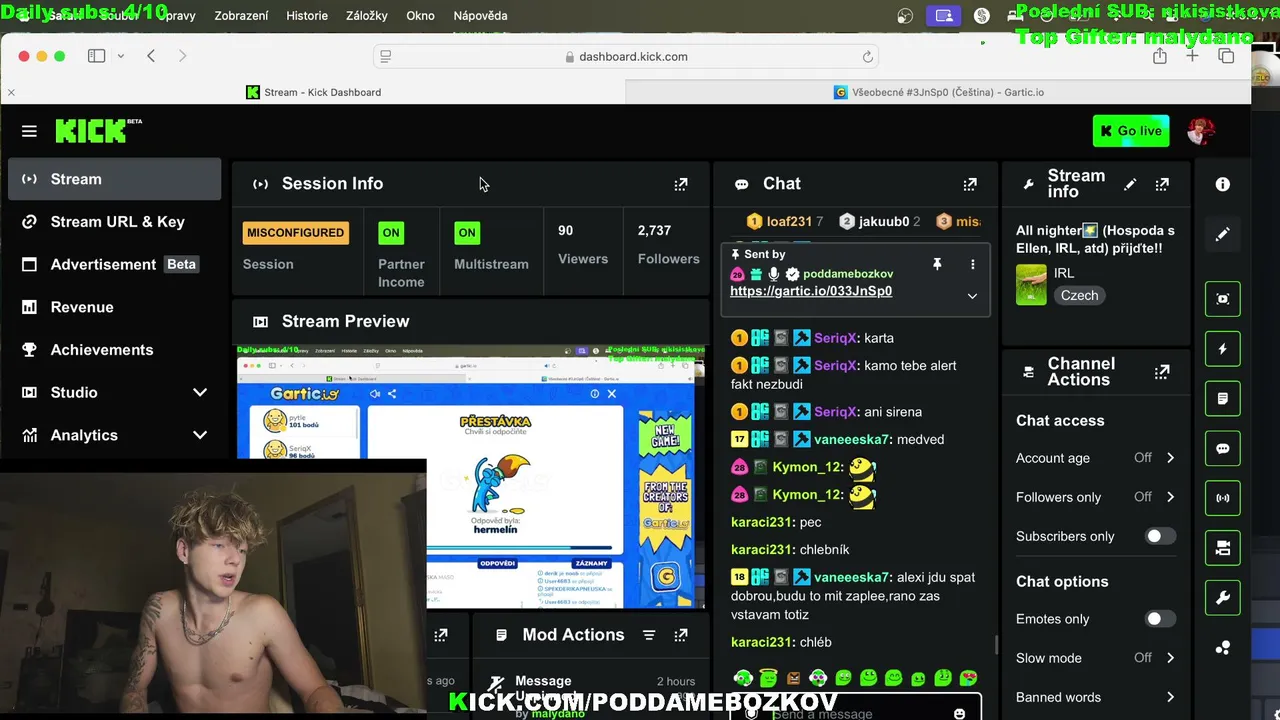
Task: Toggle the Safari sidebar
Action: pyautogui.click(x=96, y=56)
